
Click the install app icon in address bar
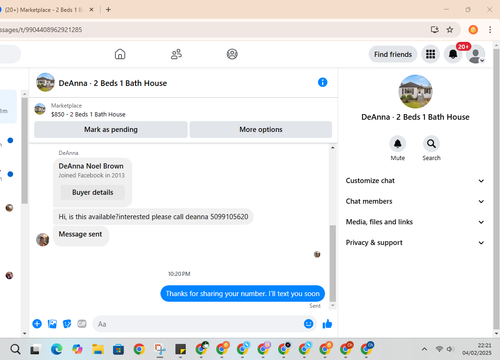(x=434, y=30)
